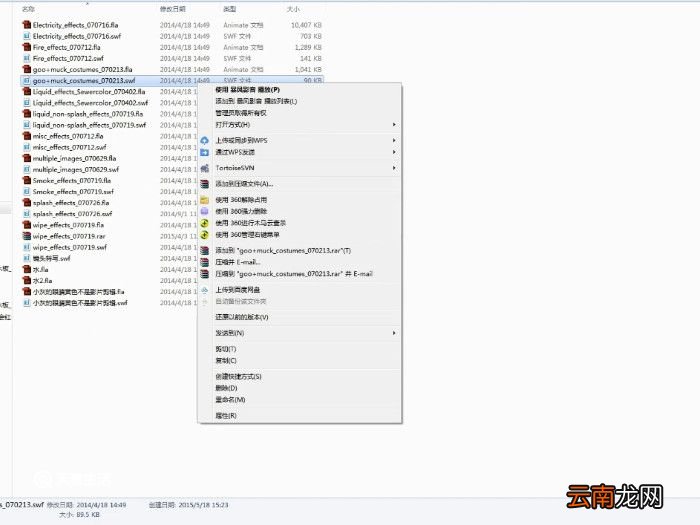Viewport: 700px width, 525px height.
Task: Pick 删除(D) in the context menu
Action: click(226, 388)
